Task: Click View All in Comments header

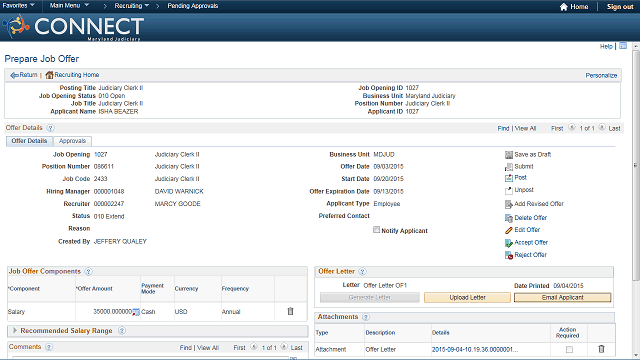Action: pos(208,348)
